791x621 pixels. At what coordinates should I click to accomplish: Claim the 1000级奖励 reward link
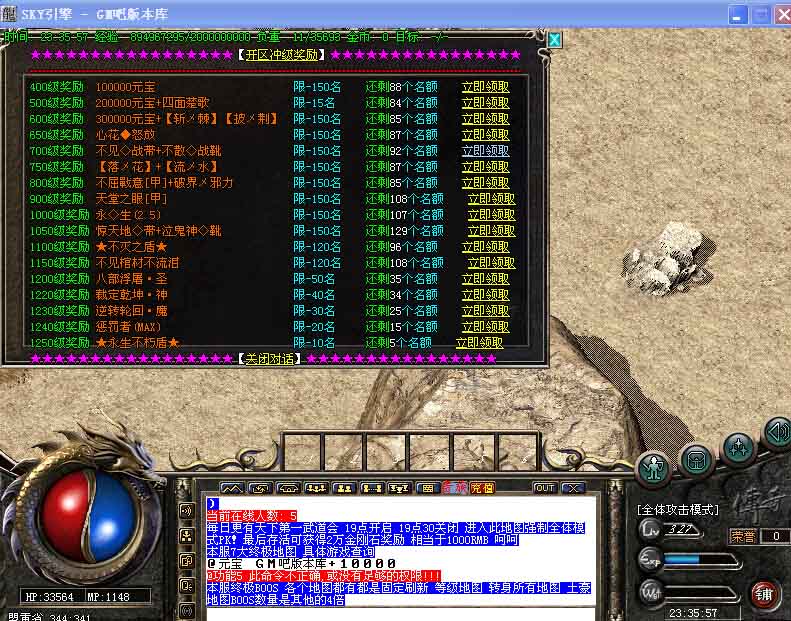[x=491, y=215]
